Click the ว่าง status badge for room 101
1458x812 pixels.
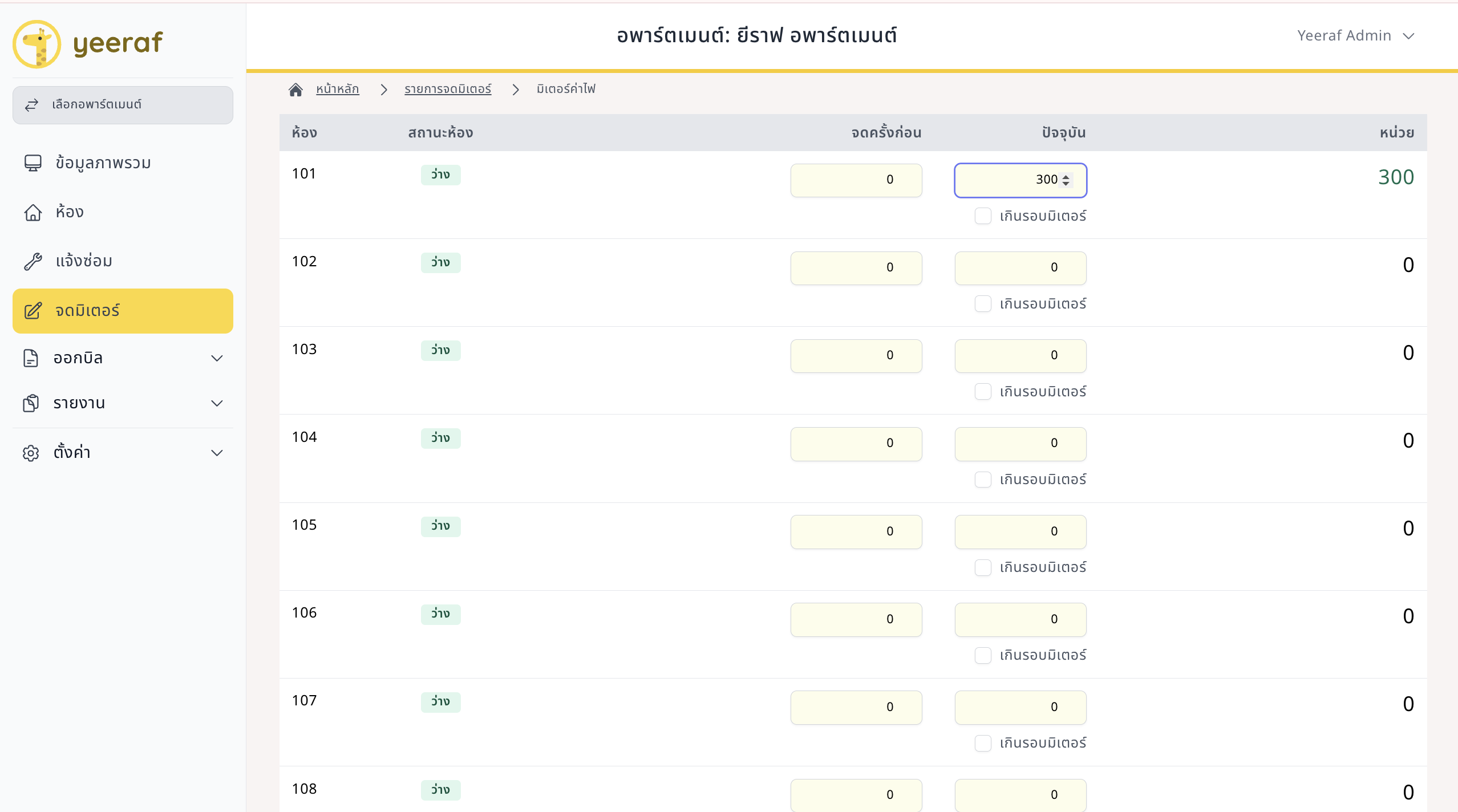440,174
